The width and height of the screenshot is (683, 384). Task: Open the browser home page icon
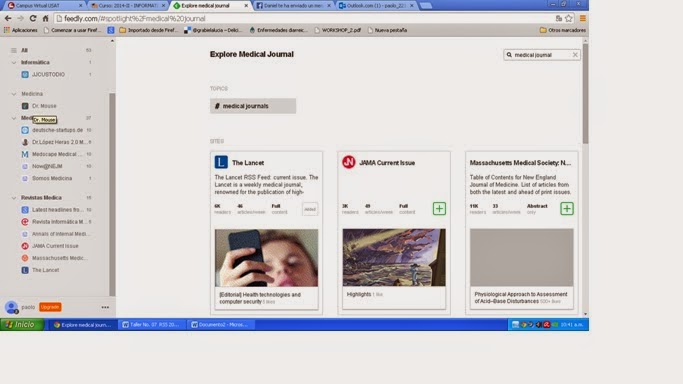pyautogui.click(x=45, y=18)
